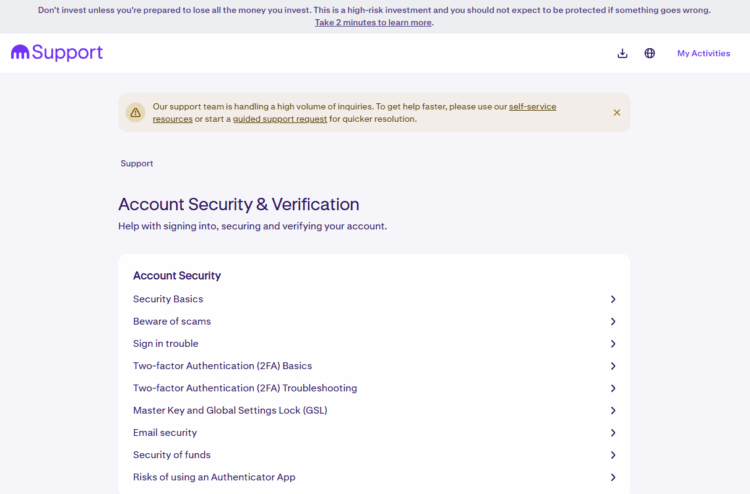Image resolution: width=750 pixels, height=494 pixels.
Task: Expand chevron beside Sign in trouble
Action: click(x=613, y=344)
